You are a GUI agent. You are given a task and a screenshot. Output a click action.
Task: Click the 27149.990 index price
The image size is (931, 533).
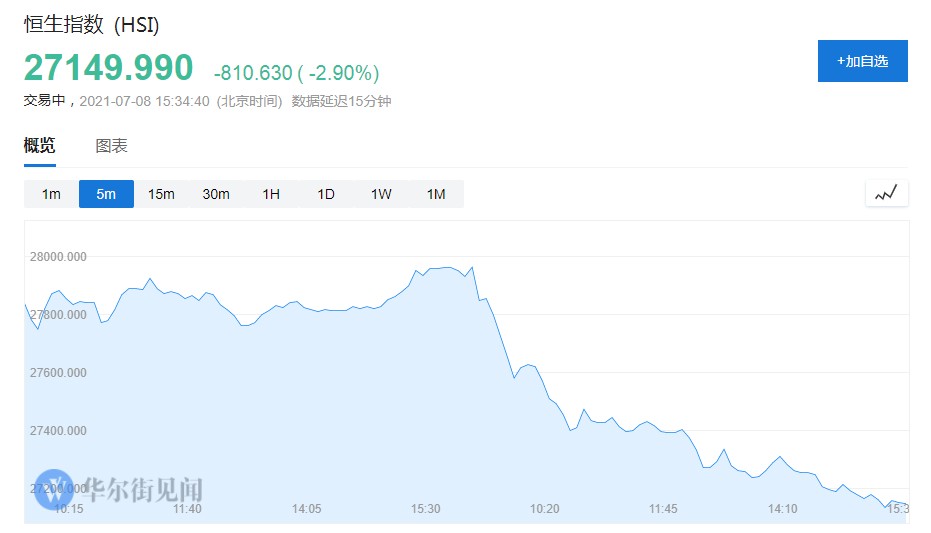click(x=108, y=68)
